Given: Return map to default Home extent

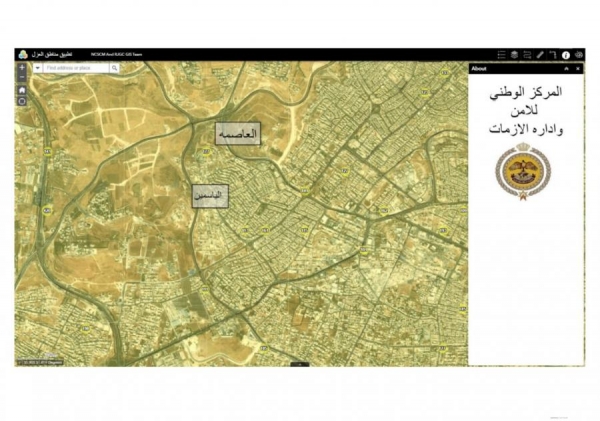Looking at the screenshot, I should pyautogui.click(x=22, y=90).
